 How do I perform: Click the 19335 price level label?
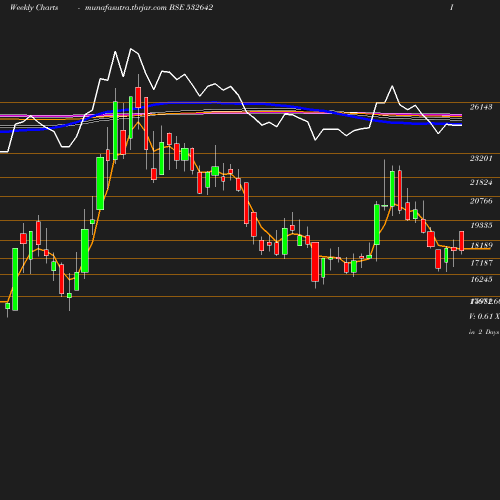coord(481,225)
